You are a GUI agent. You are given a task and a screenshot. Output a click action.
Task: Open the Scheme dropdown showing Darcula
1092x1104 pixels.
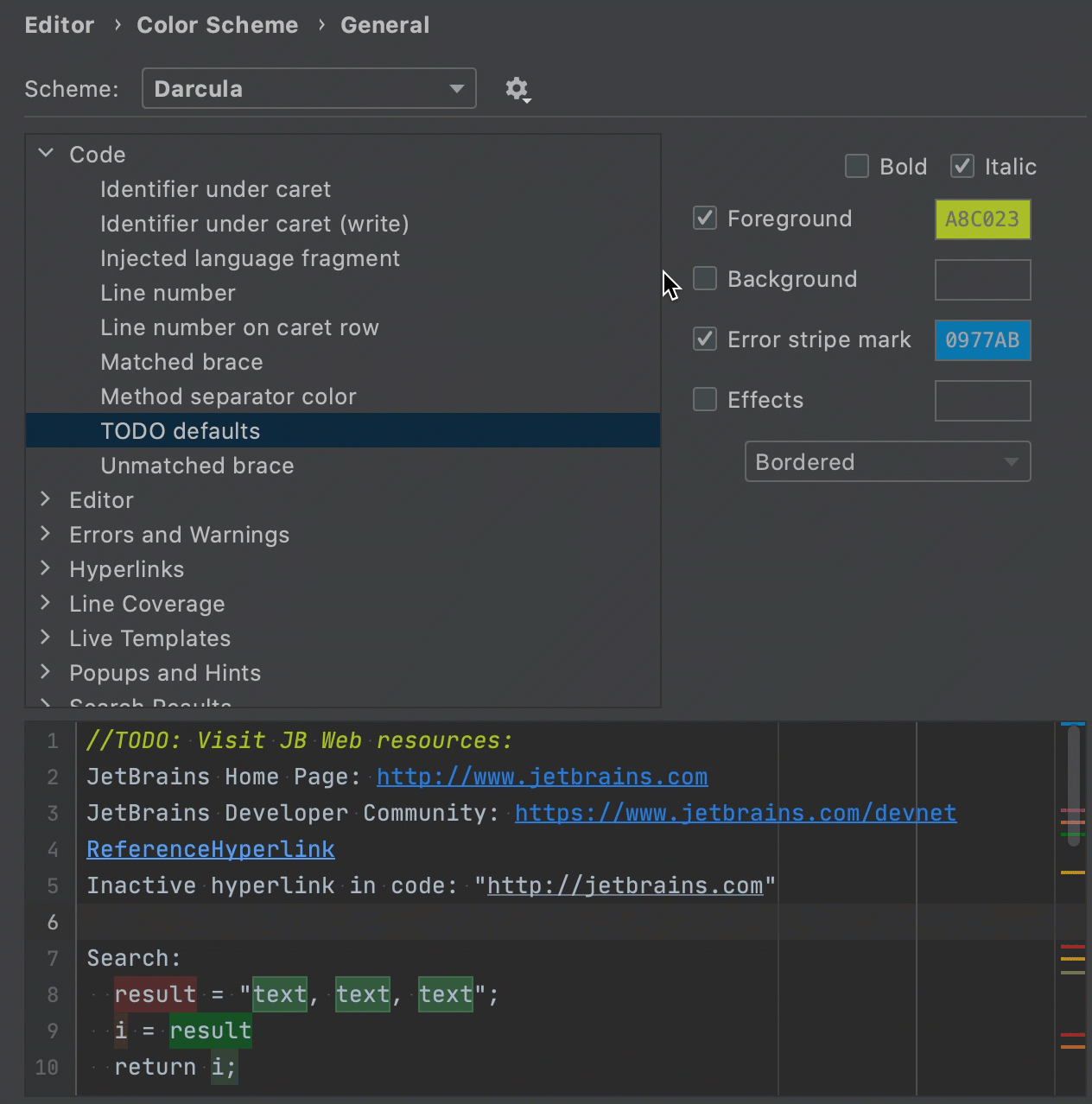point(308,89)
